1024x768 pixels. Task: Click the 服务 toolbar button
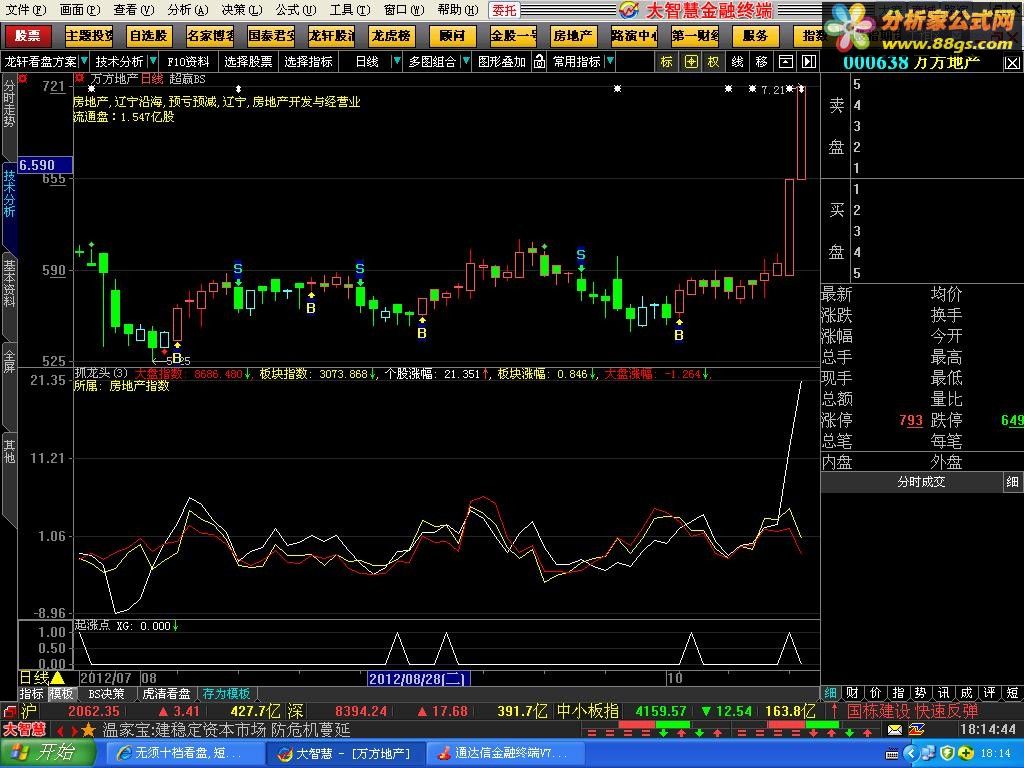[x=755, y=36]
